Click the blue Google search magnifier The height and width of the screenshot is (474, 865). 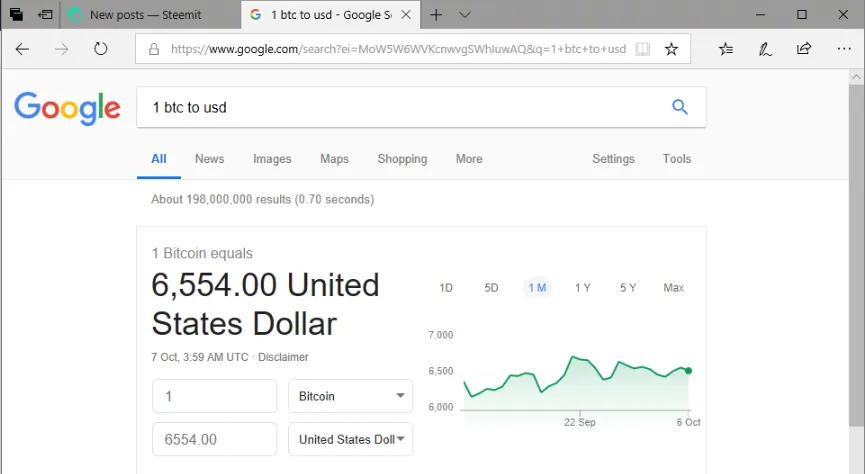(x=680, y=107)
